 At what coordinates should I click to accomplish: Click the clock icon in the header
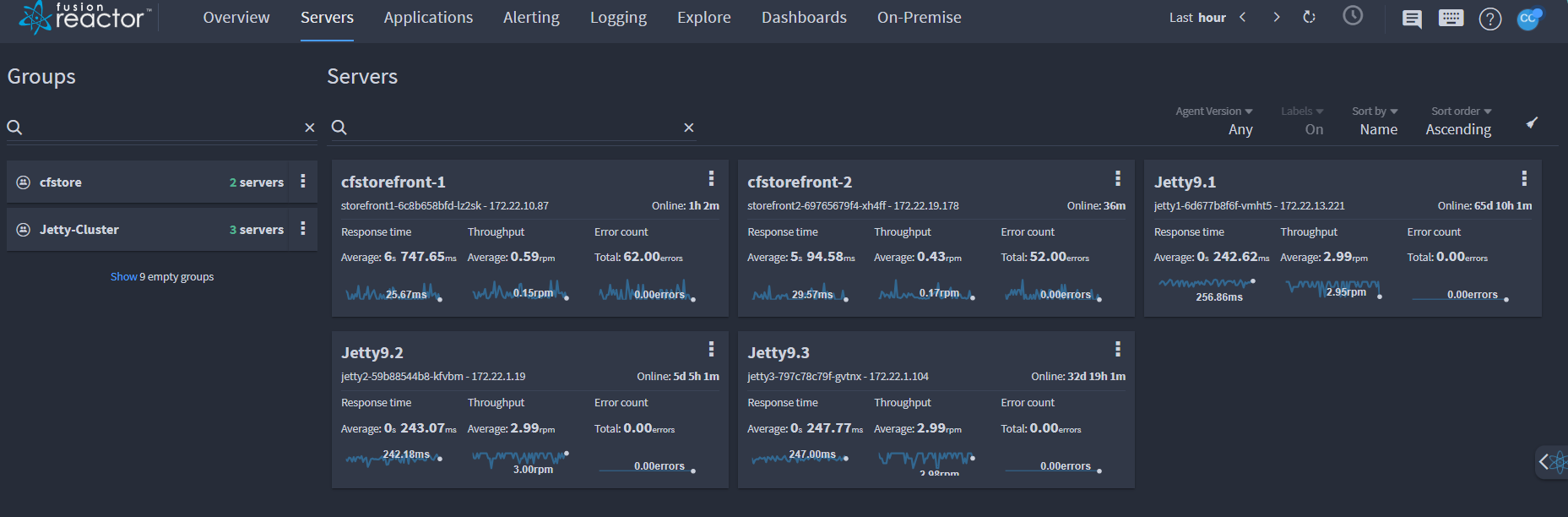click(1353, 16)
